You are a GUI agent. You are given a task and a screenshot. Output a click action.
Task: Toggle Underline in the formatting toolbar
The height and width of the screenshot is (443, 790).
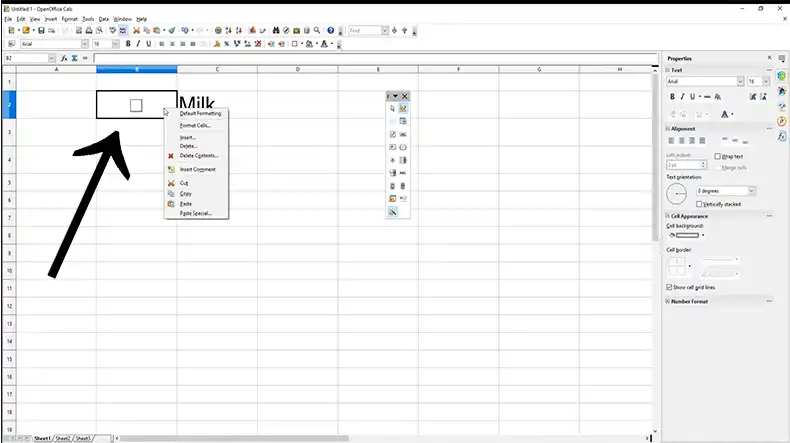click(x=149, y=44)
